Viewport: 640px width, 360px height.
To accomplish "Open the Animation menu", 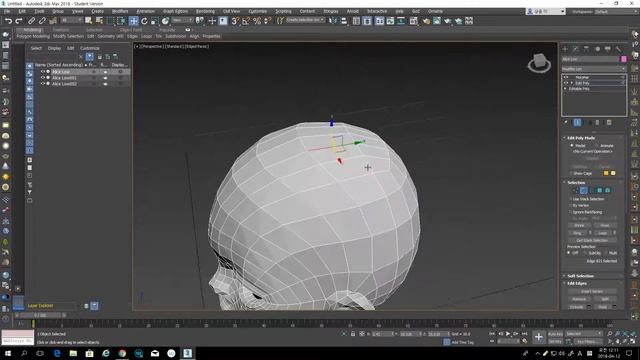I will pyautogui.click(x=145, y=11).
